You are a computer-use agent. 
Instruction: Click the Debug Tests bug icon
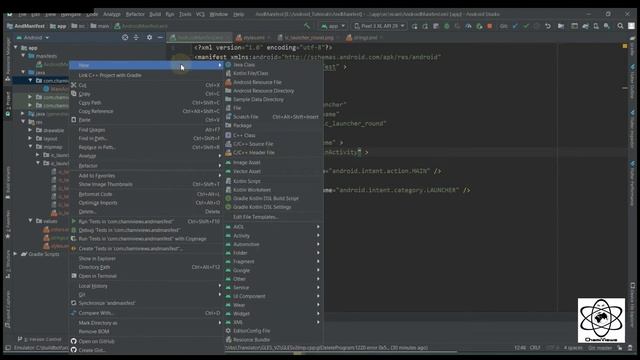pos(73,230)
